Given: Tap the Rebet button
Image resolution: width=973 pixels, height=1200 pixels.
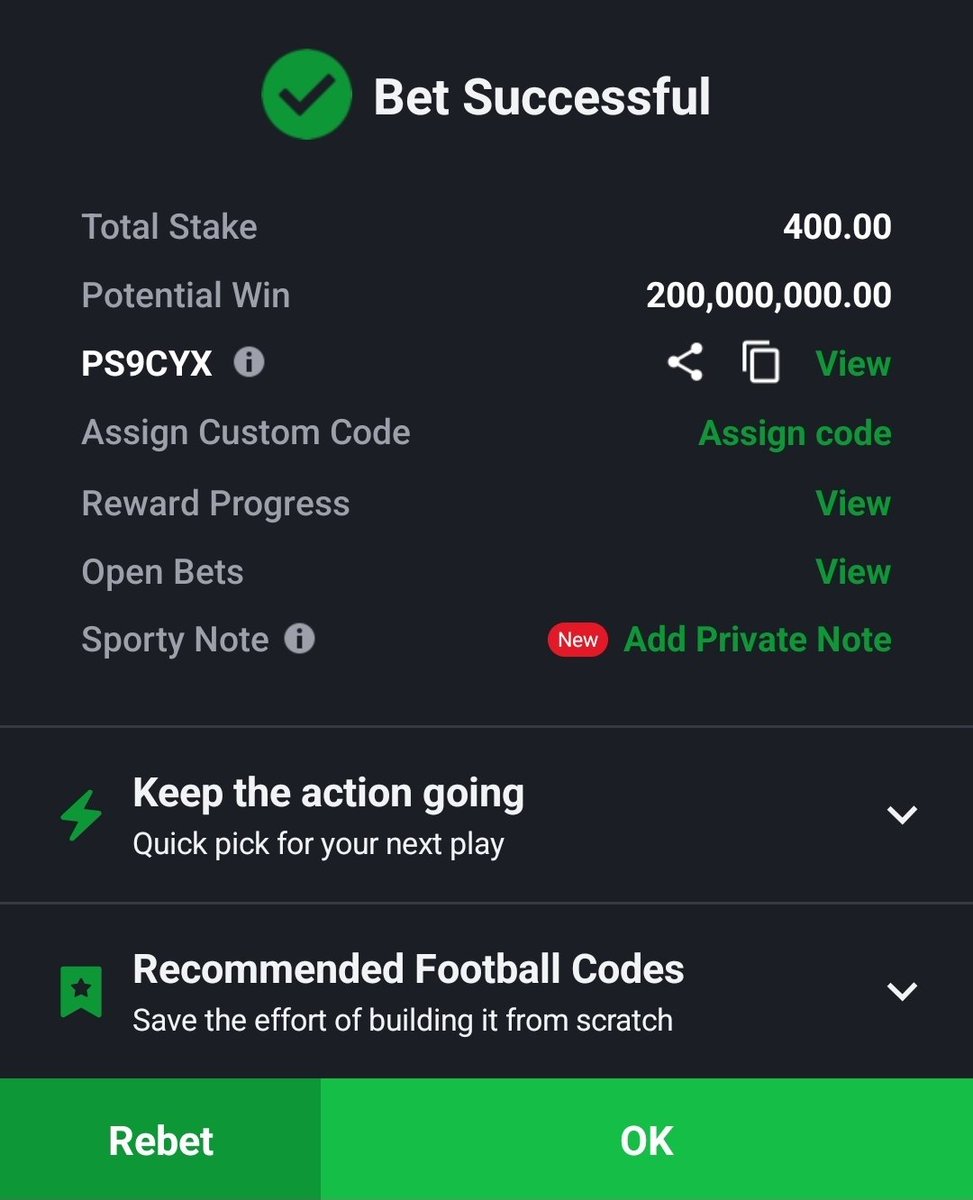Looking at the screenshot, I should pyautogui.click(x=160, y=1139).
